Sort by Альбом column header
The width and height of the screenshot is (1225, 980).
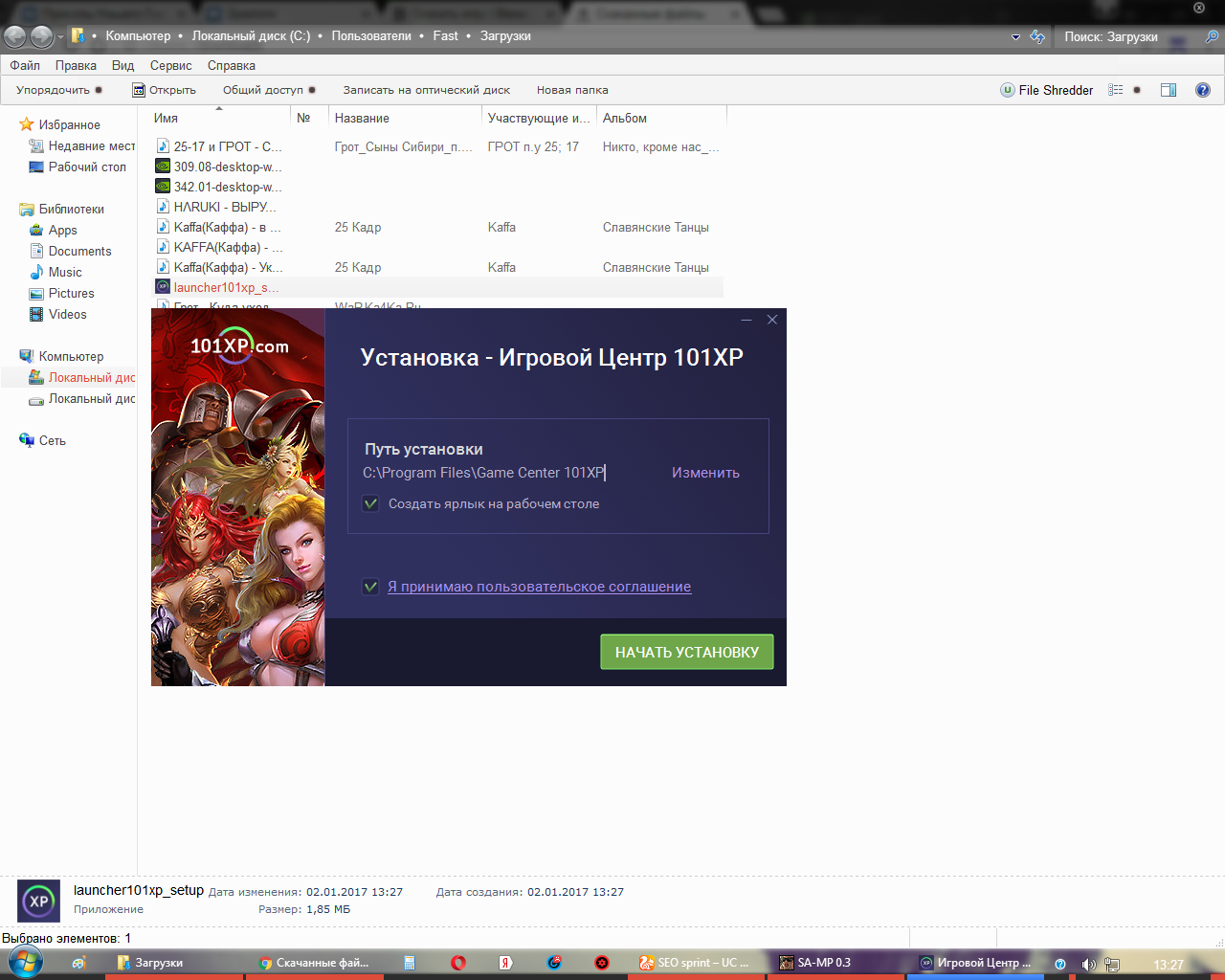point(662,118)
